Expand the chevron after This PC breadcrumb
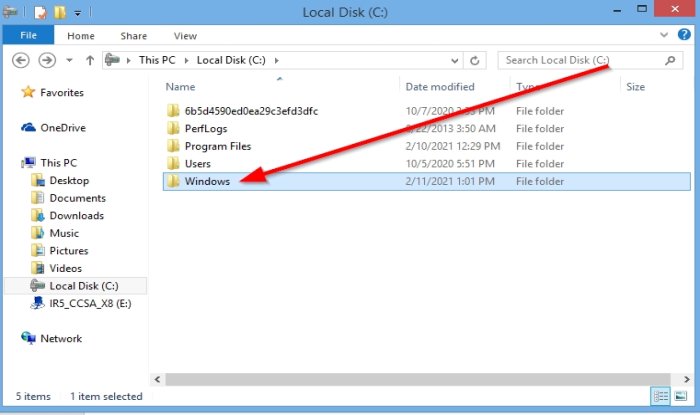Viewport: 700px width, 415px height. tap(186, 60)
